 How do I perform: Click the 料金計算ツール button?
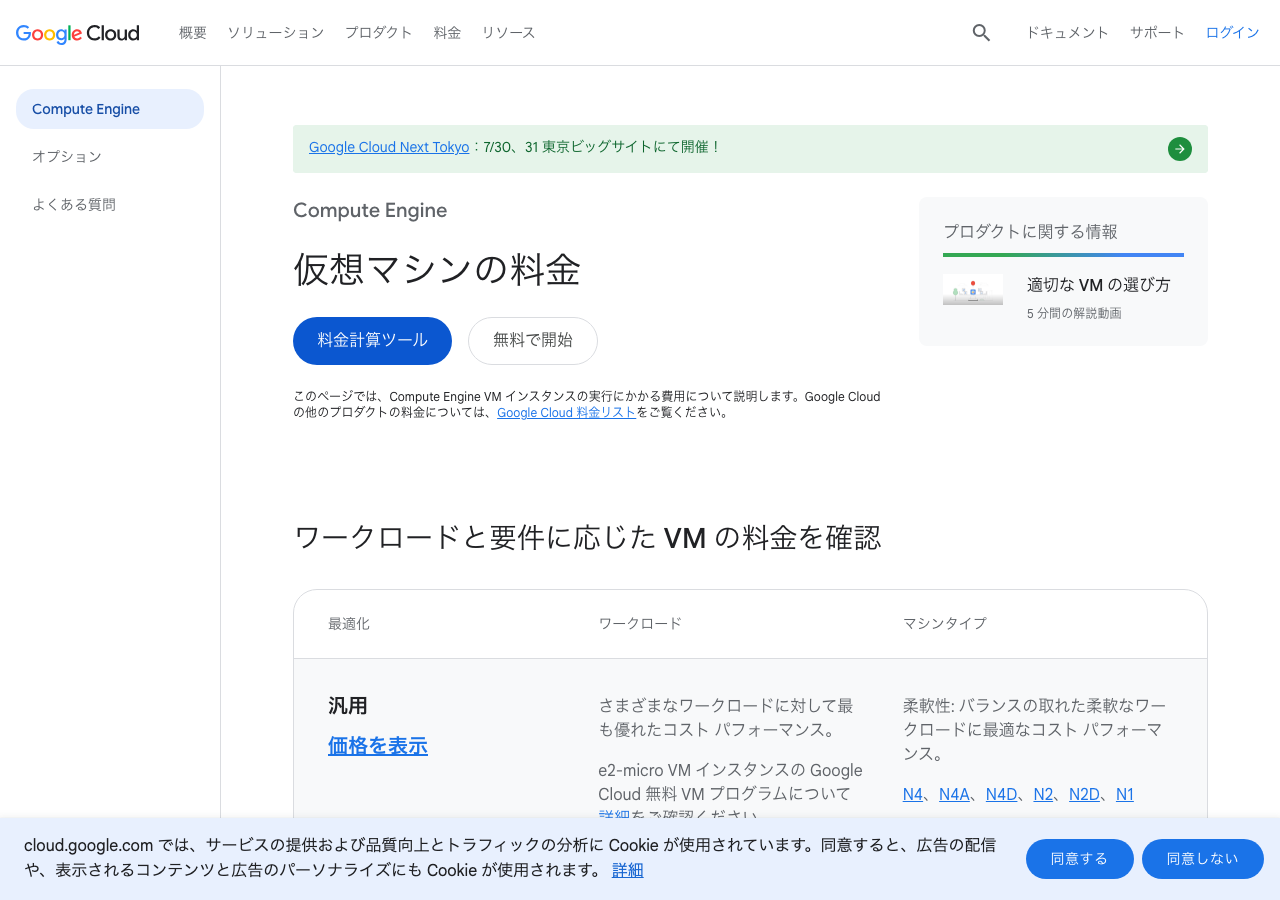(x=372, y=341)
